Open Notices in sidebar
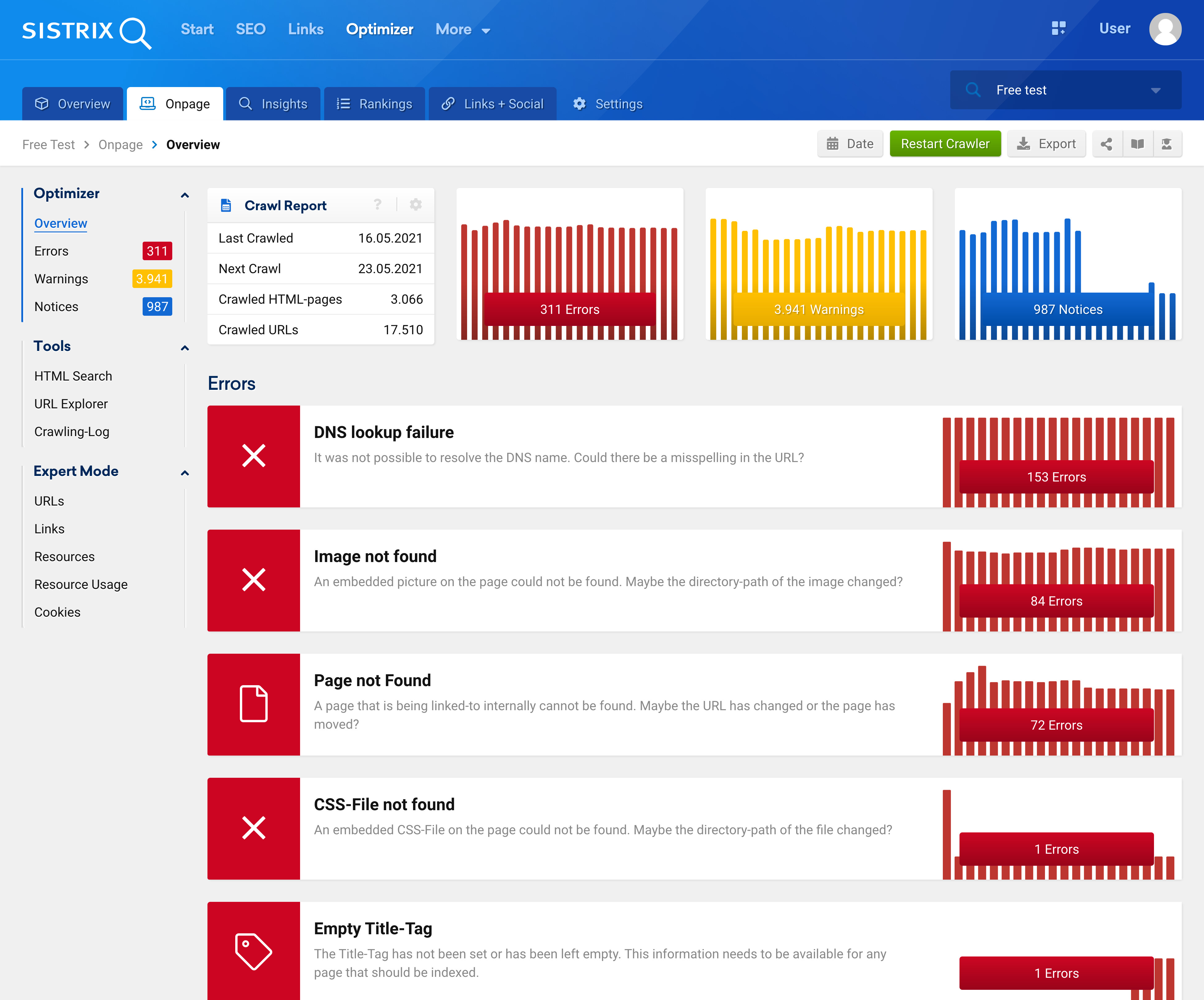 click(56, 306)
